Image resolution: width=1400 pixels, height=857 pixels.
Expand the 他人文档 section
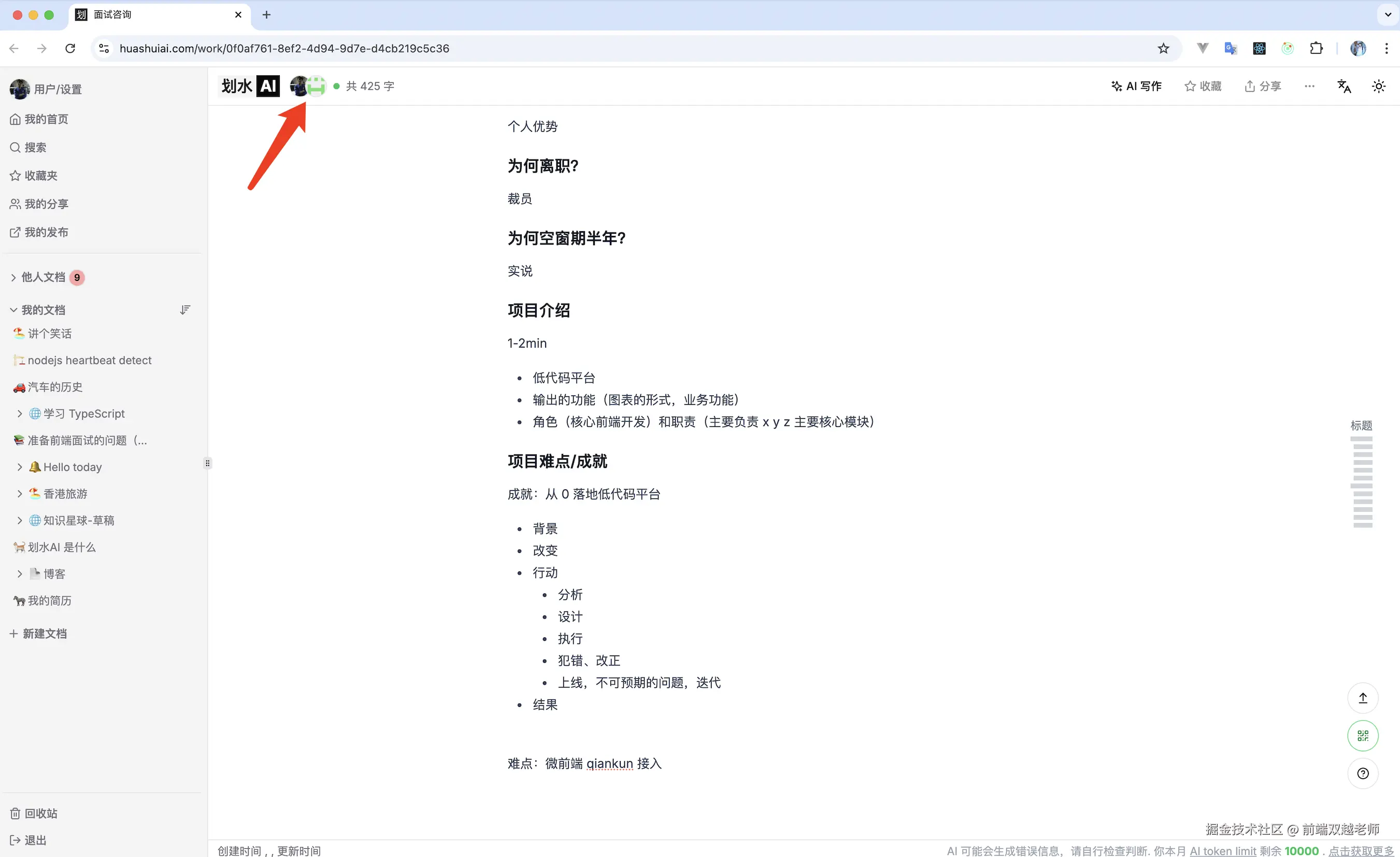[x=12, y=277]
